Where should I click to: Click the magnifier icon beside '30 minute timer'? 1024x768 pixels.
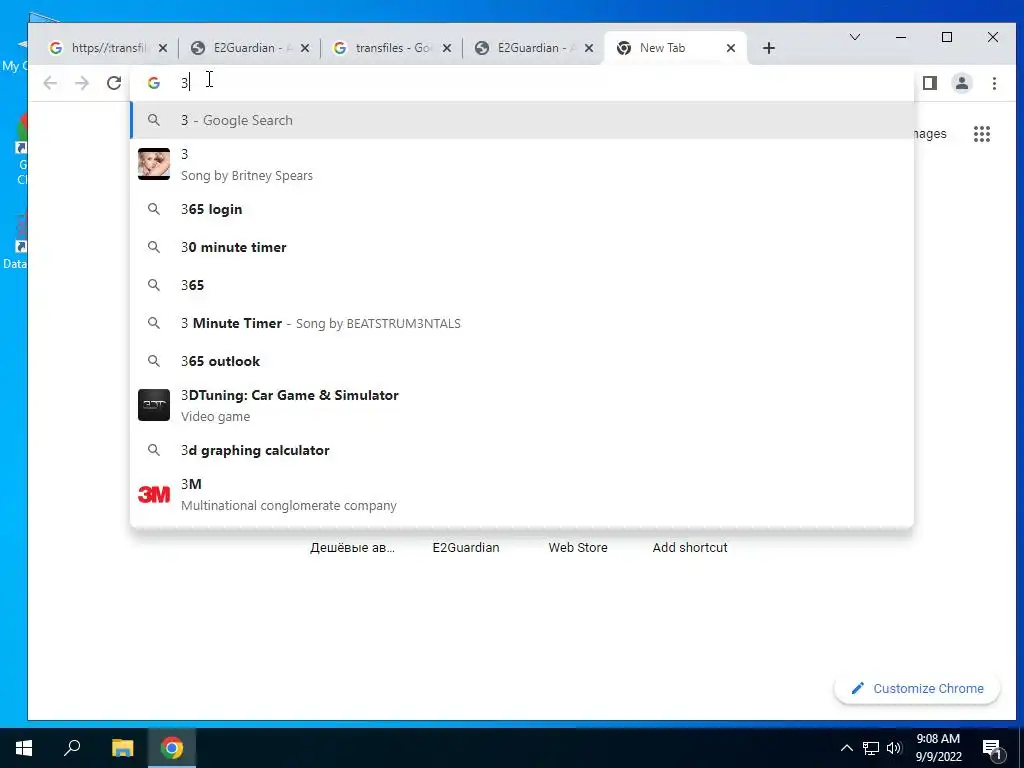pyautogui.click(x=153, y=248)
